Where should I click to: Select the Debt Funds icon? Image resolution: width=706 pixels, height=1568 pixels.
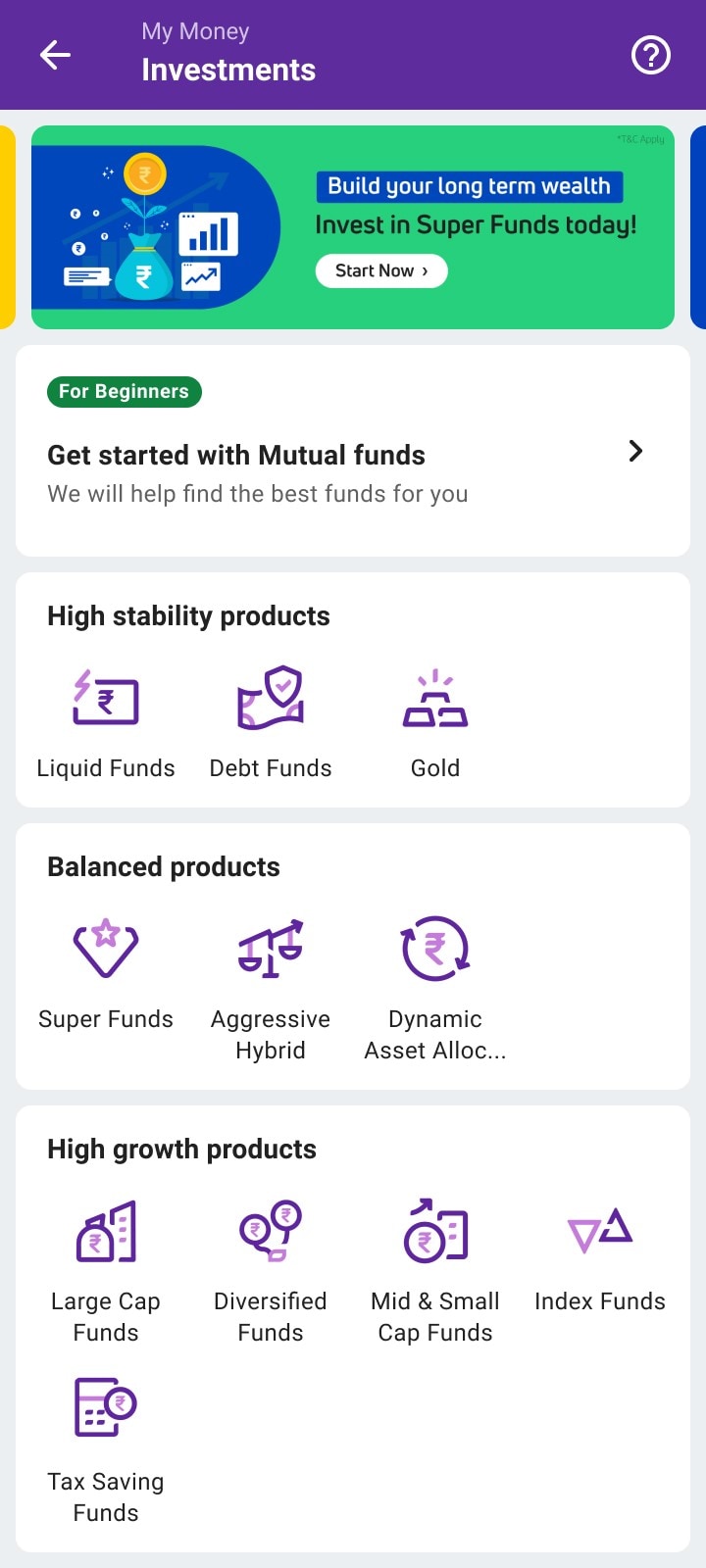click(x=271, y=699)
